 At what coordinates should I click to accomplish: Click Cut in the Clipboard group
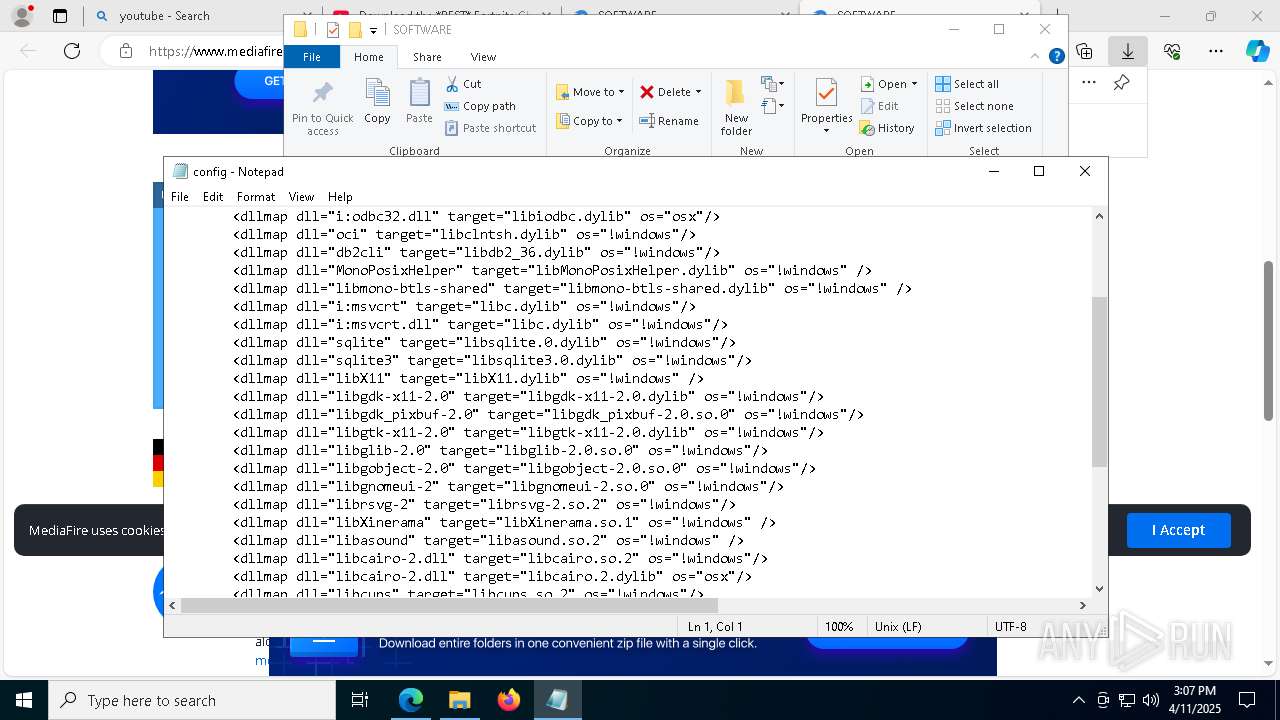[463, 84]
